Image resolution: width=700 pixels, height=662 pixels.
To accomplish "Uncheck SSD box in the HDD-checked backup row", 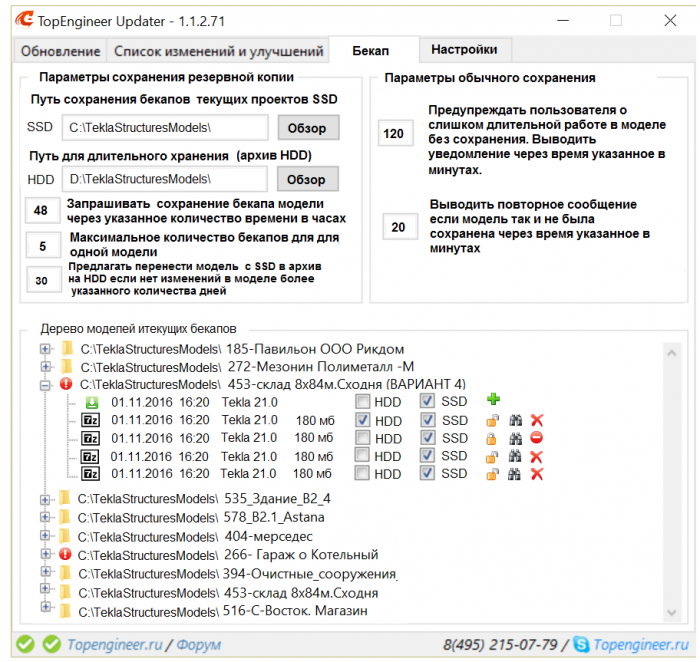I will click(x=428, y=420).
